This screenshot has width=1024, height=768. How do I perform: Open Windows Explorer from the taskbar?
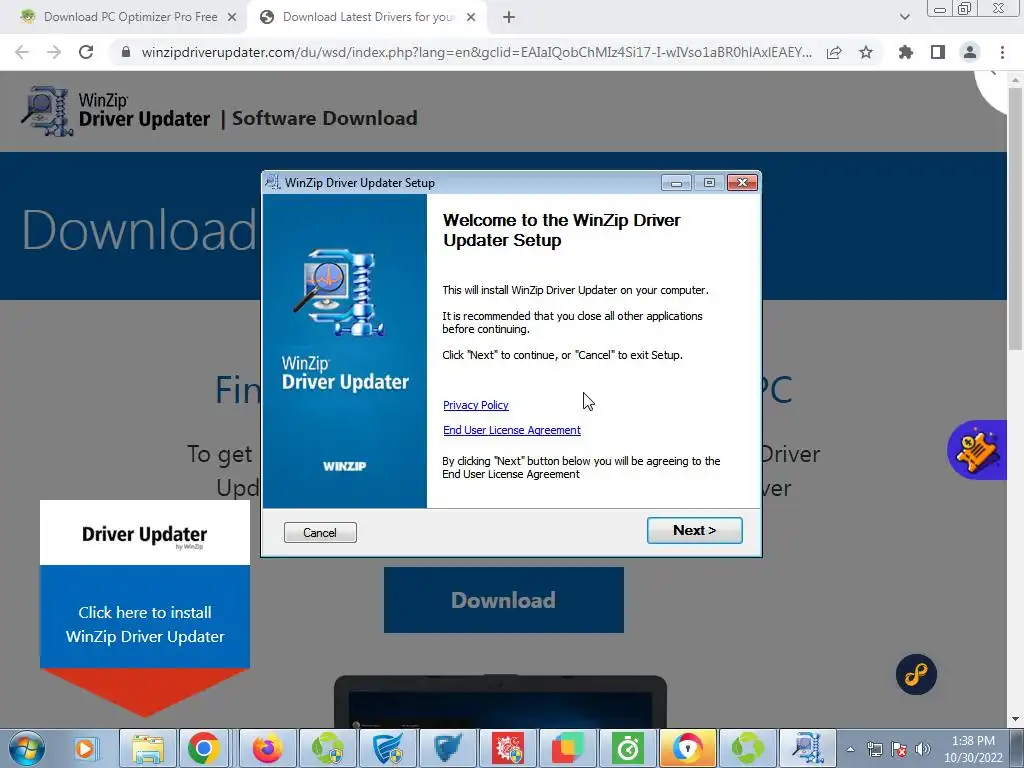pyautogui.click(x=148, y=748)
